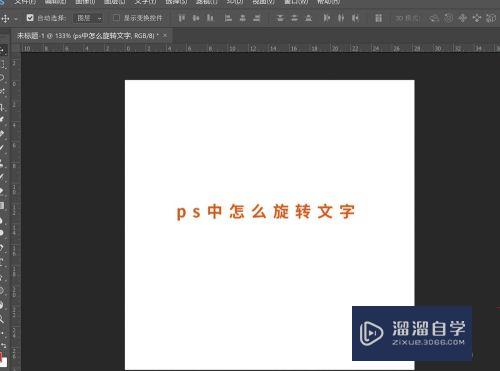Toggle the 自动选择 checkbox

[30, 18]
